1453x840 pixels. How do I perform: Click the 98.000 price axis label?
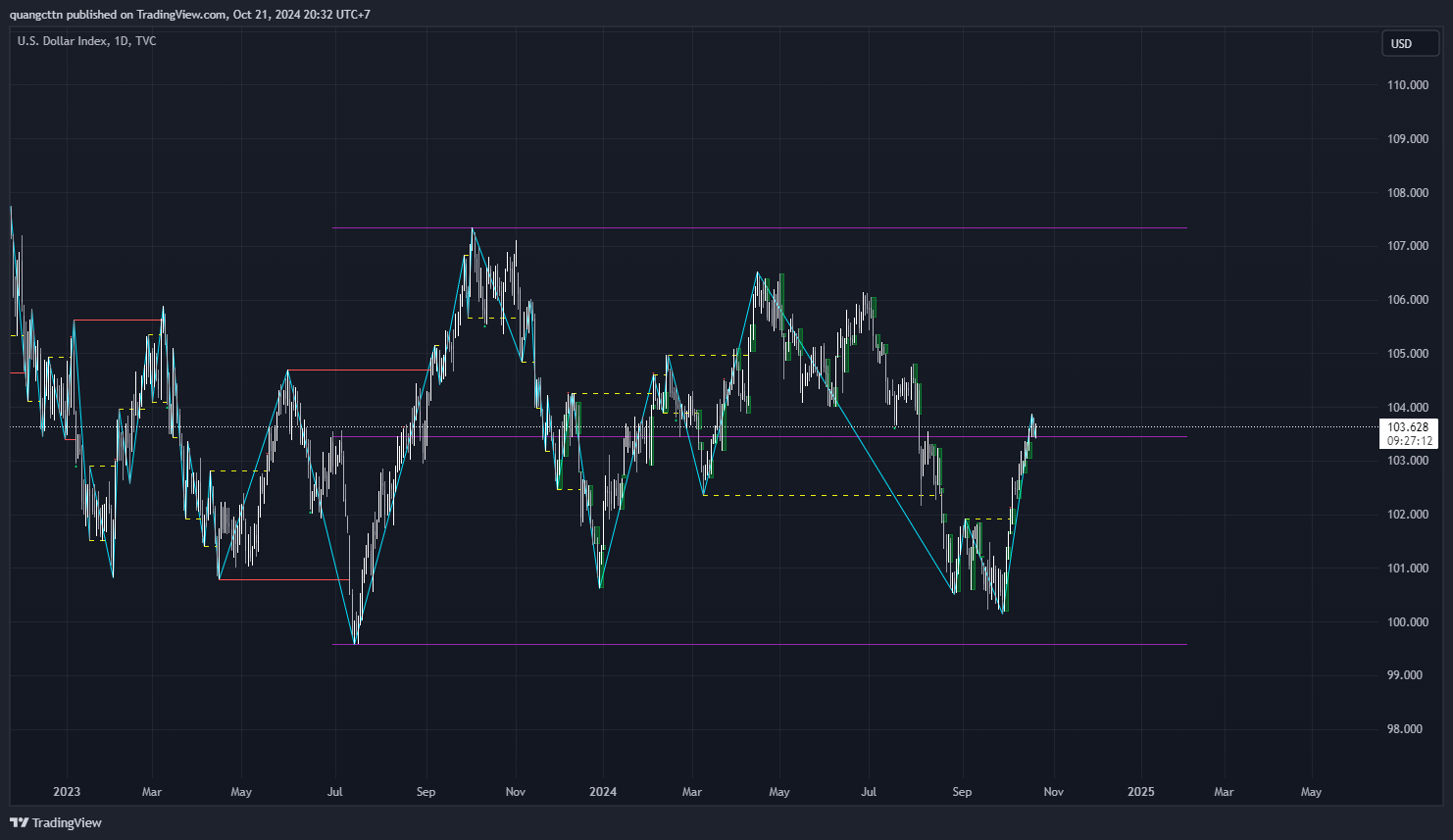pyautogui.click(x=1405, y=729)
